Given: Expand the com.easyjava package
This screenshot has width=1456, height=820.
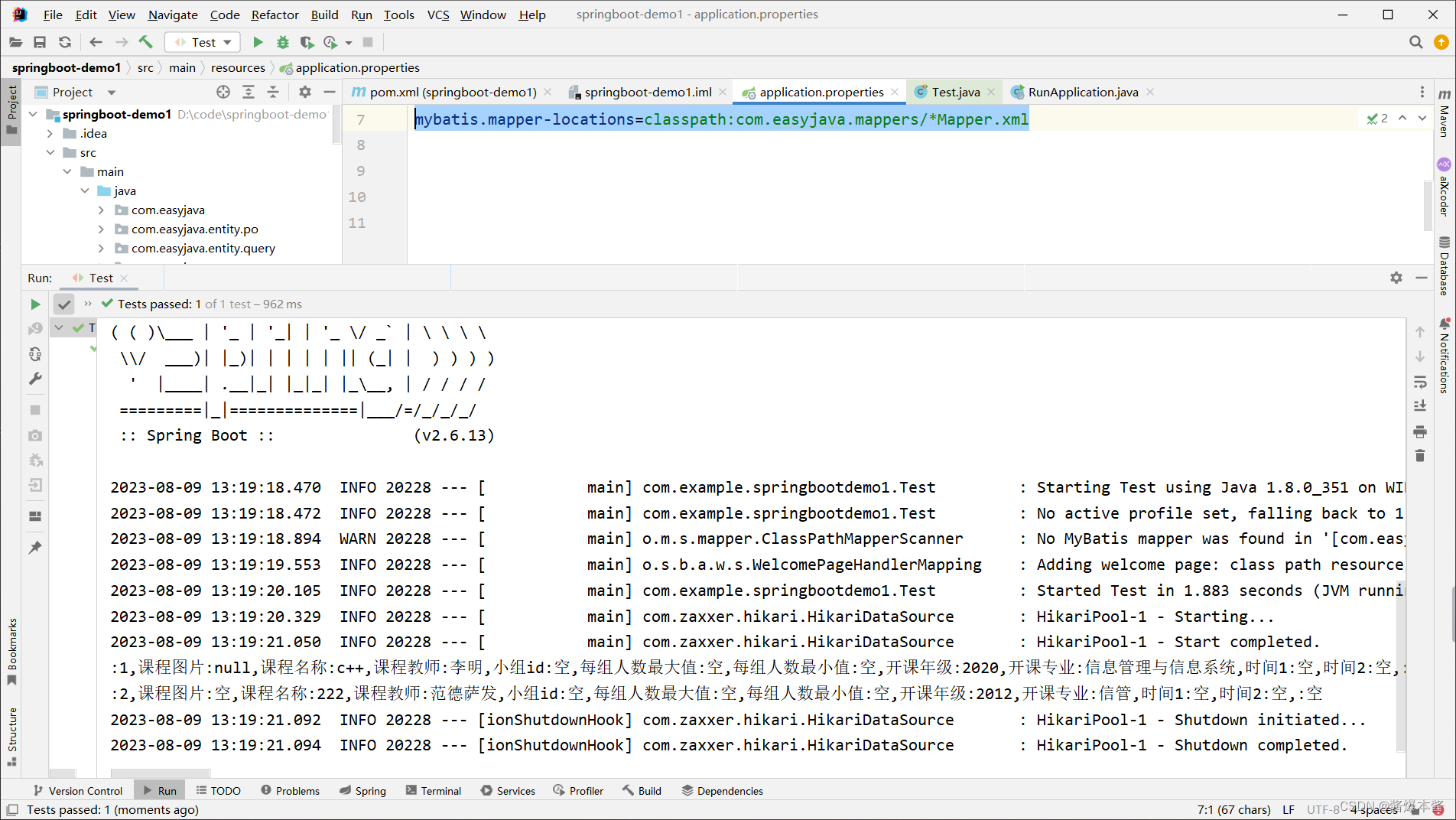Looking at the screenshot, I should [100, 210].
